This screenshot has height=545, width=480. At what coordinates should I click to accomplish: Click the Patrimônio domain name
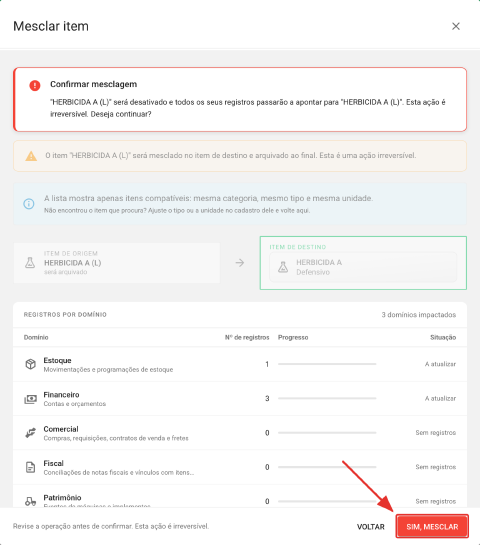pyautogui.click(x=62, y=498)
